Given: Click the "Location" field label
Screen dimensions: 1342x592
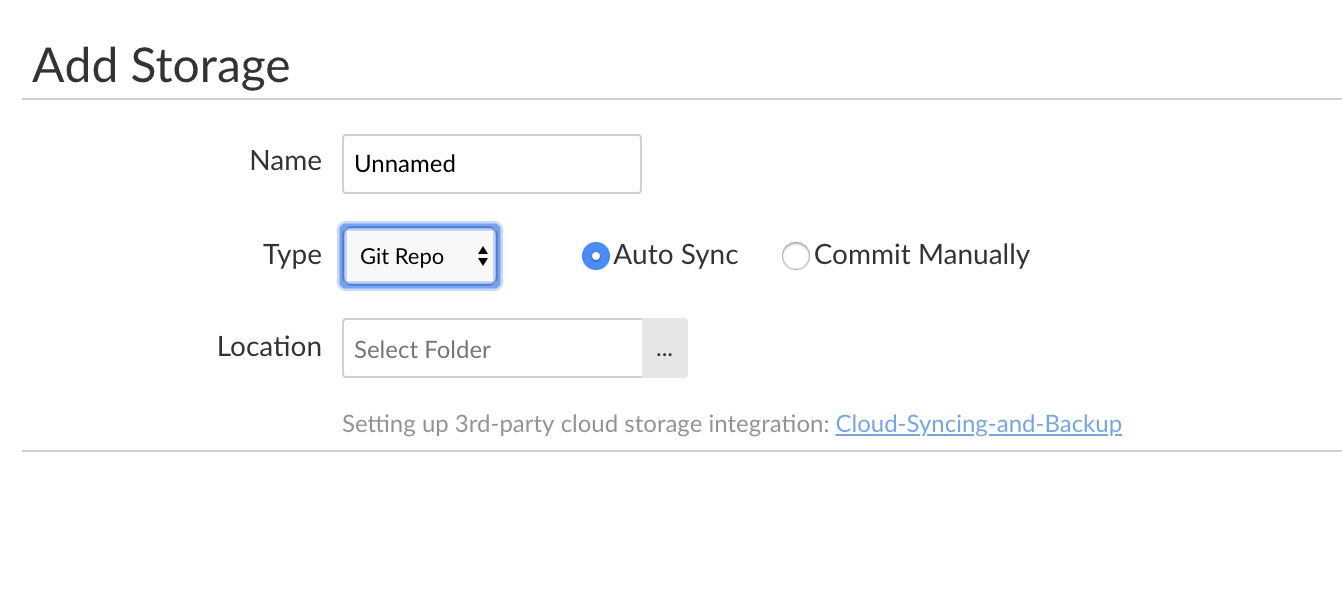Looking at the screenshot, I should (x=269, y=347).
